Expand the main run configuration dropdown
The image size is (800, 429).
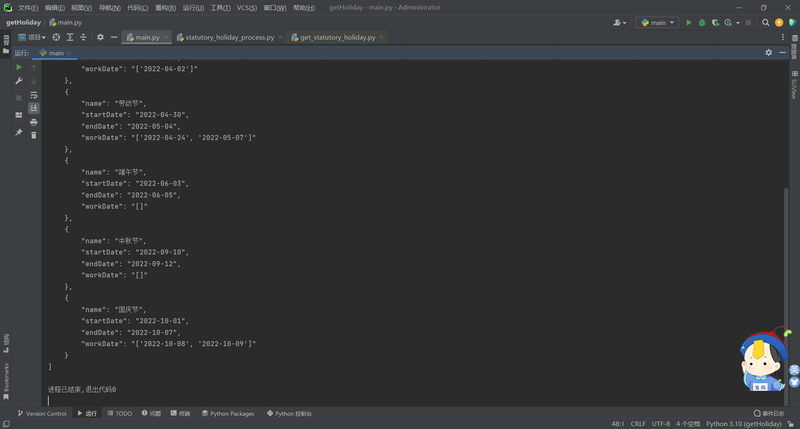click(657, 22)
